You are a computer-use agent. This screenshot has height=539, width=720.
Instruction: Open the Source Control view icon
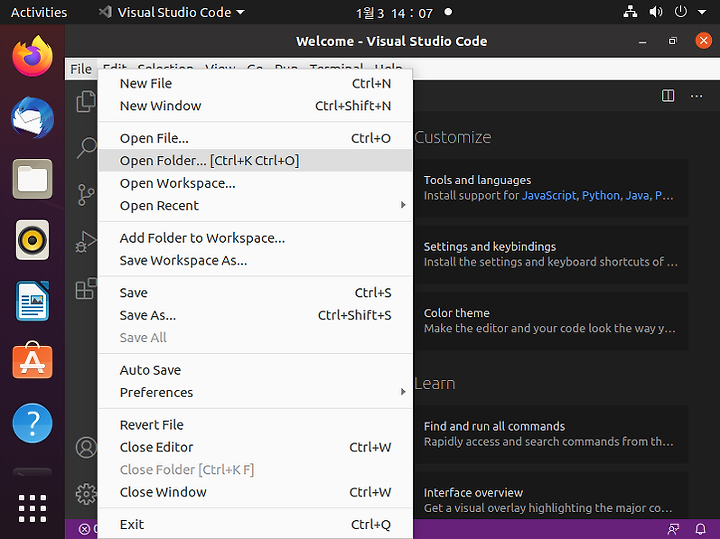click(86, 195)
